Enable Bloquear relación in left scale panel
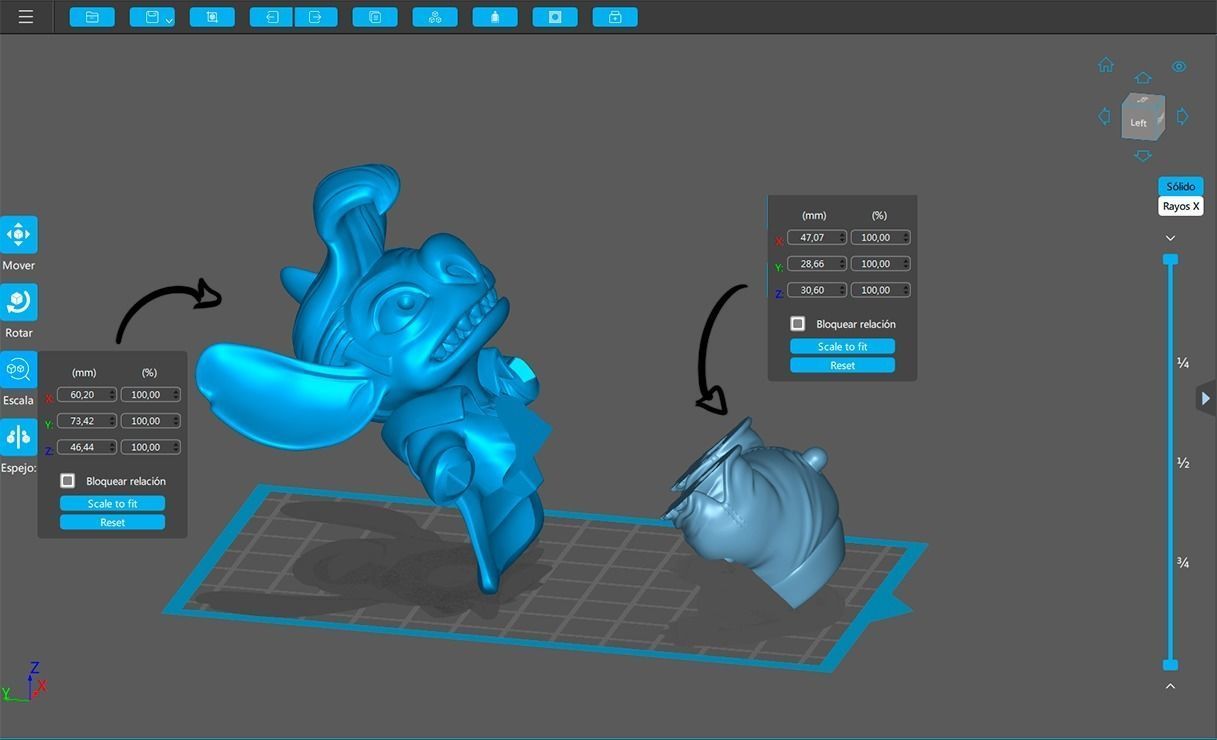1217x740 pixels. click(68, 481)
